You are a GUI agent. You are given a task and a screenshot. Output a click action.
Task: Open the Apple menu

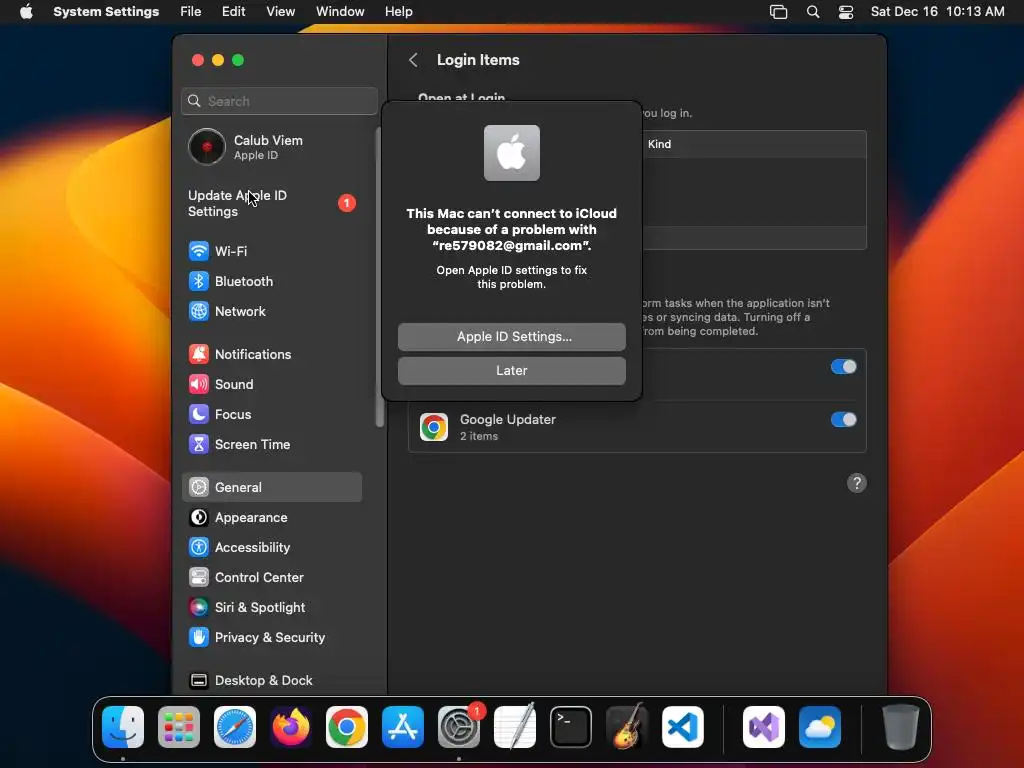tap(26, 12)
